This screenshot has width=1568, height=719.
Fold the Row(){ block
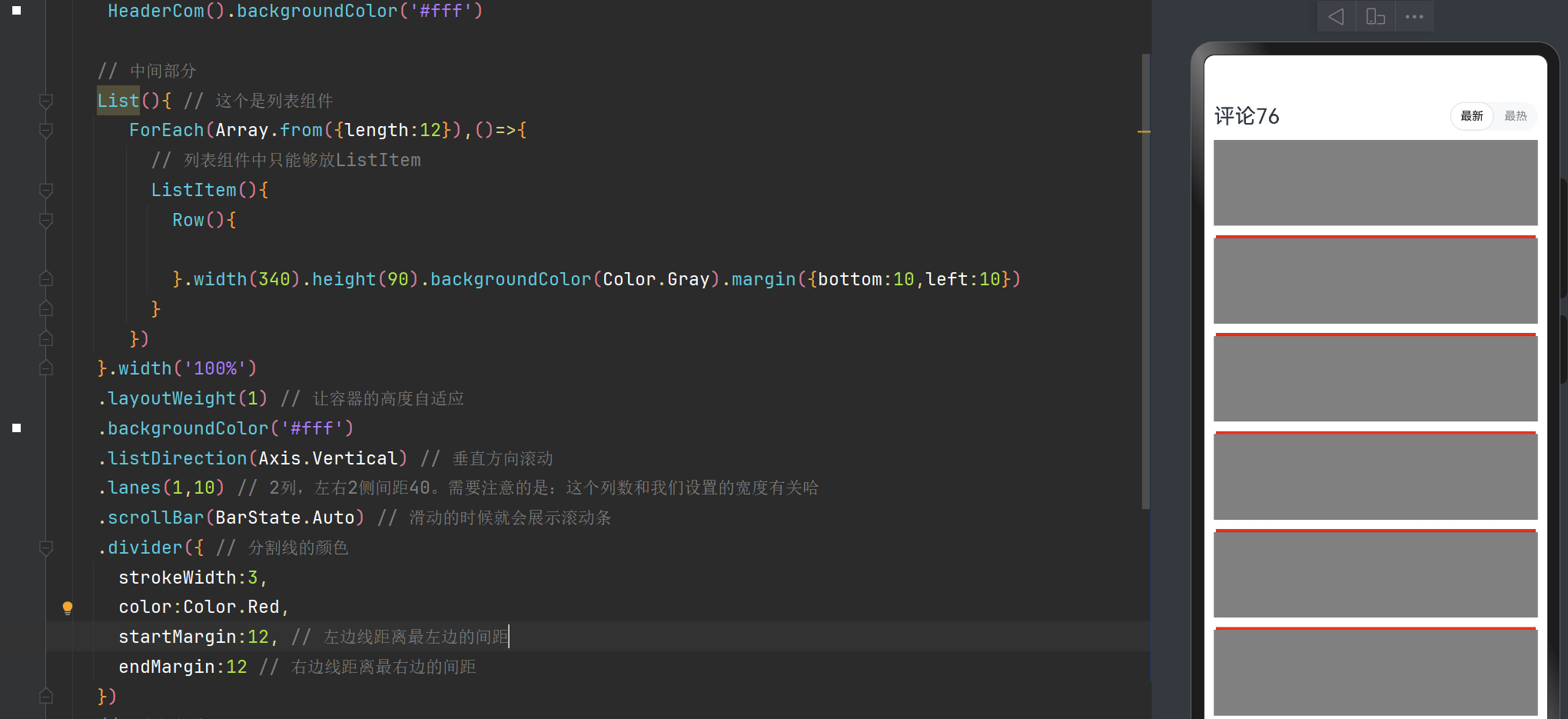coord(46,220)
